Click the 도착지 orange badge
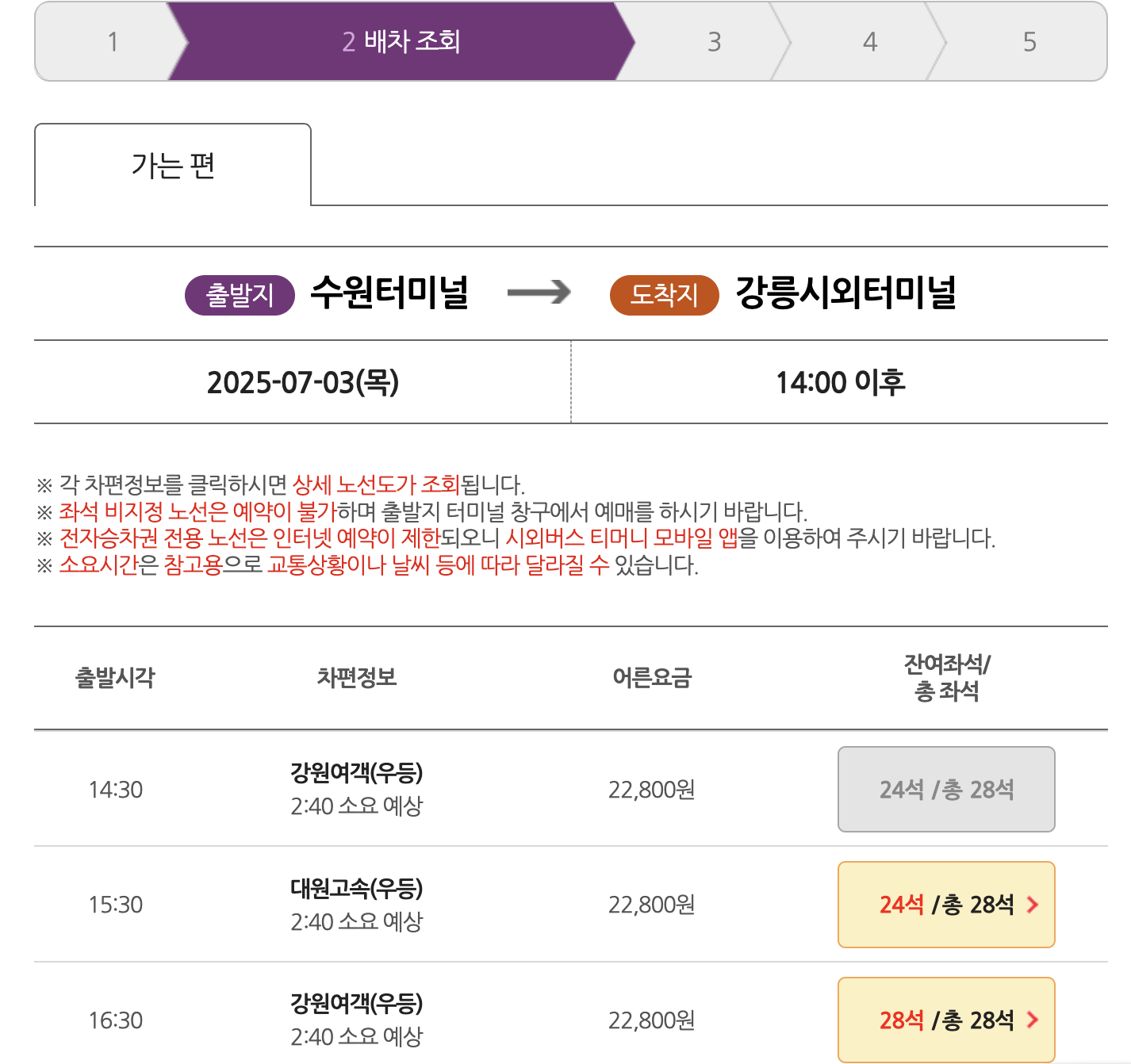Image resolution: width=1131 pixels, height=1064 pixels. coord(663,293)
